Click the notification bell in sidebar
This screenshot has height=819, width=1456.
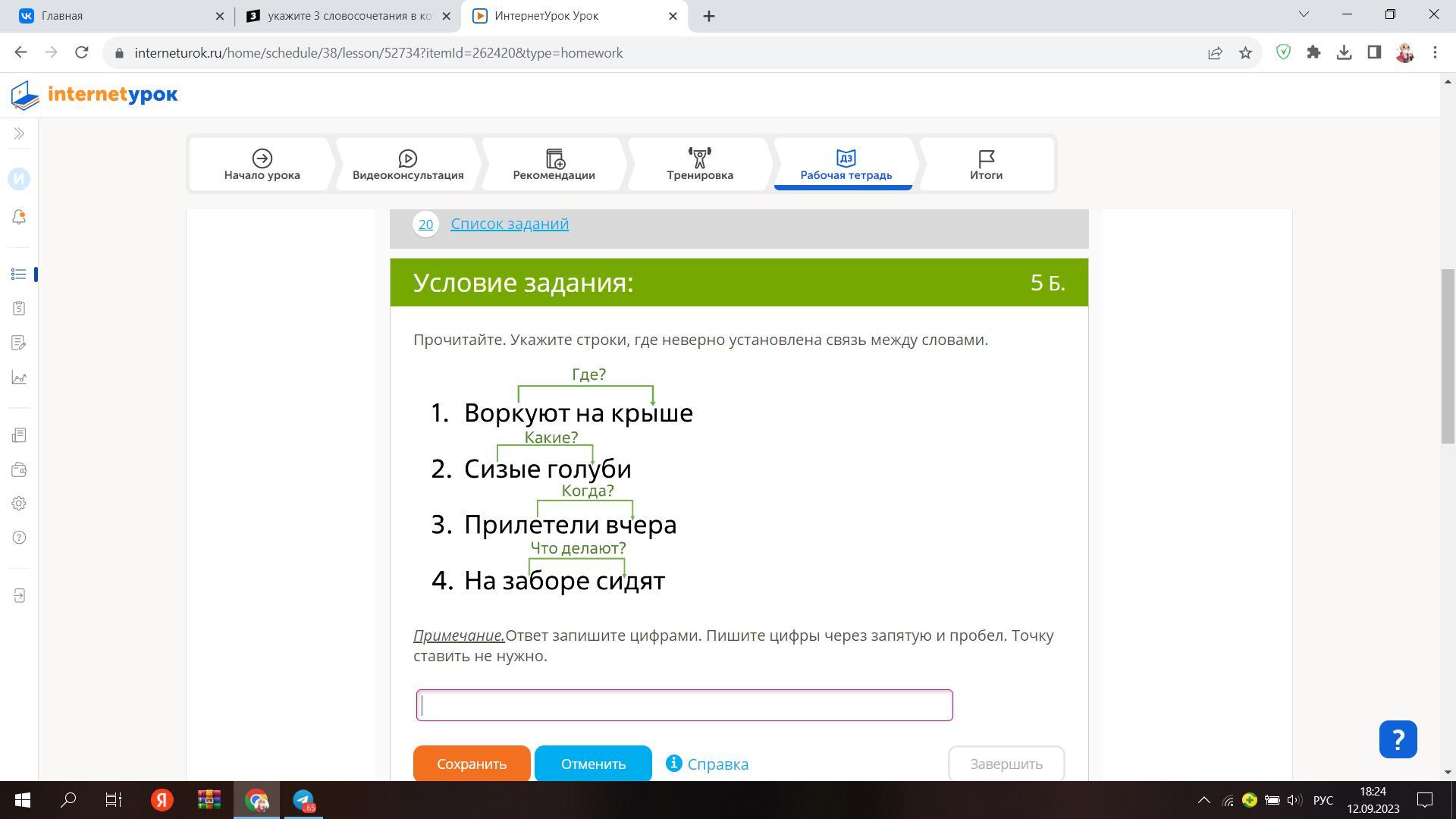(19, 218)
